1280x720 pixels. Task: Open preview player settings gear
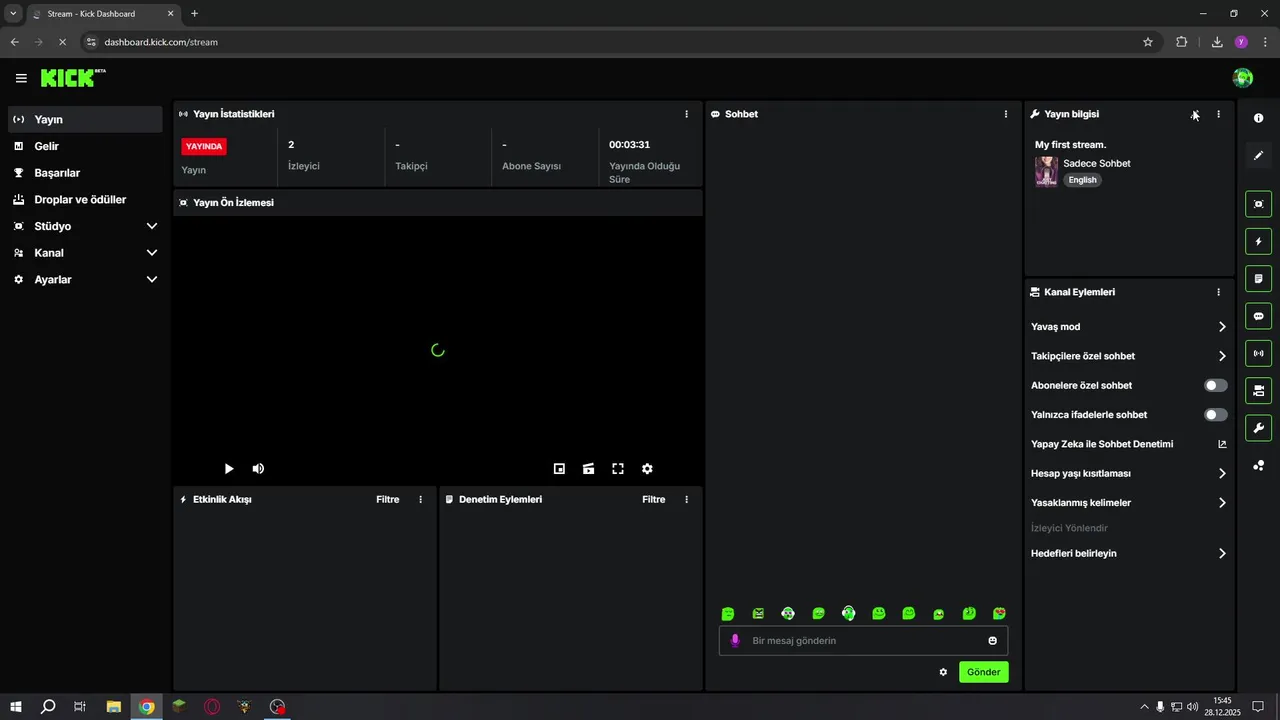(x=647, y=468)
